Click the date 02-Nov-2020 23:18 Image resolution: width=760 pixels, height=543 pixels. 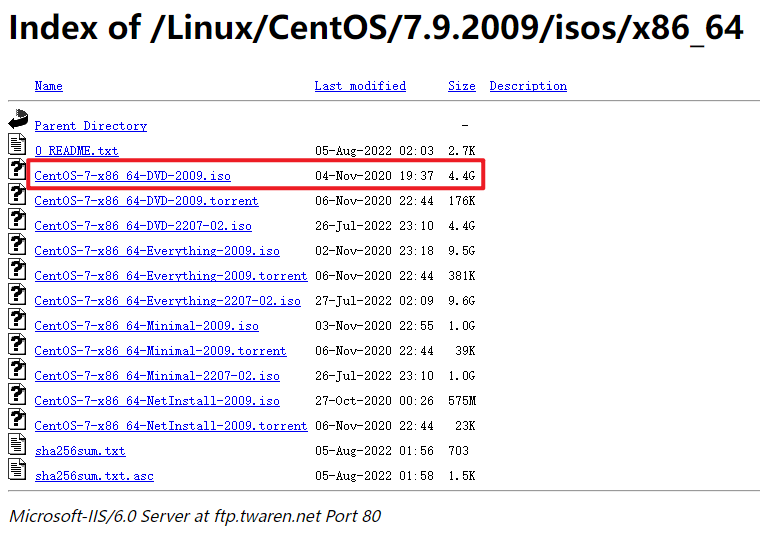[374, 251]
